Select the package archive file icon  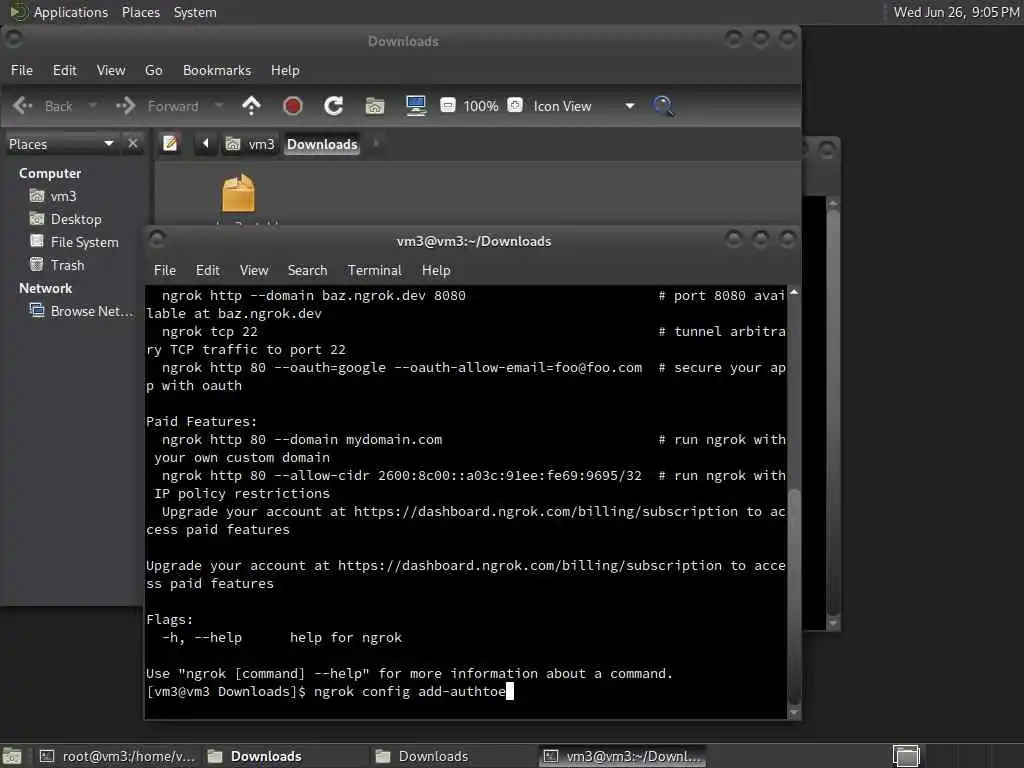[238, 195]
